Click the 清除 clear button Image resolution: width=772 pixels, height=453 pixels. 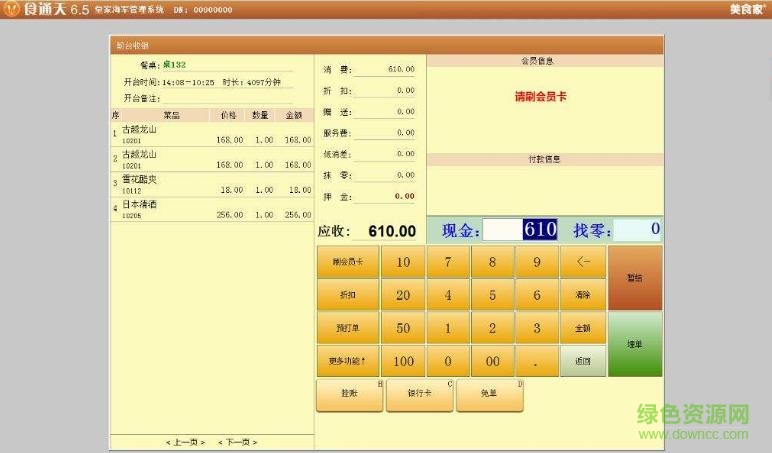(x=582, y=295)
